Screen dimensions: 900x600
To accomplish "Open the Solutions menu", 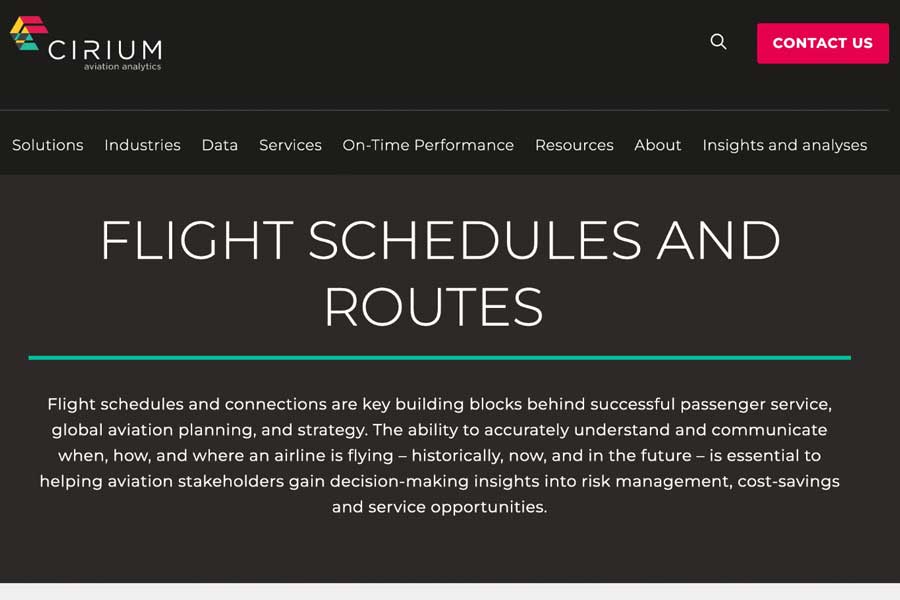I will [48, 145].
